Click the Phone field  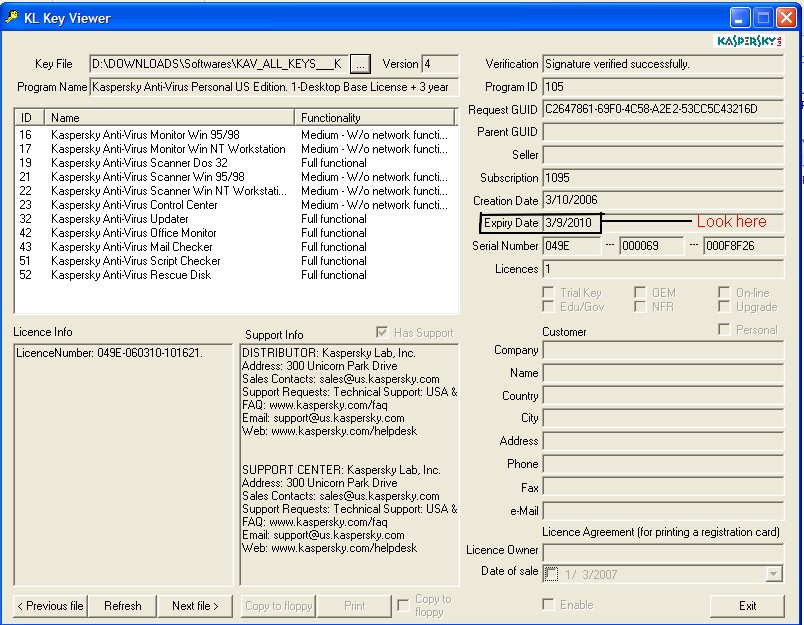point(663,464)
